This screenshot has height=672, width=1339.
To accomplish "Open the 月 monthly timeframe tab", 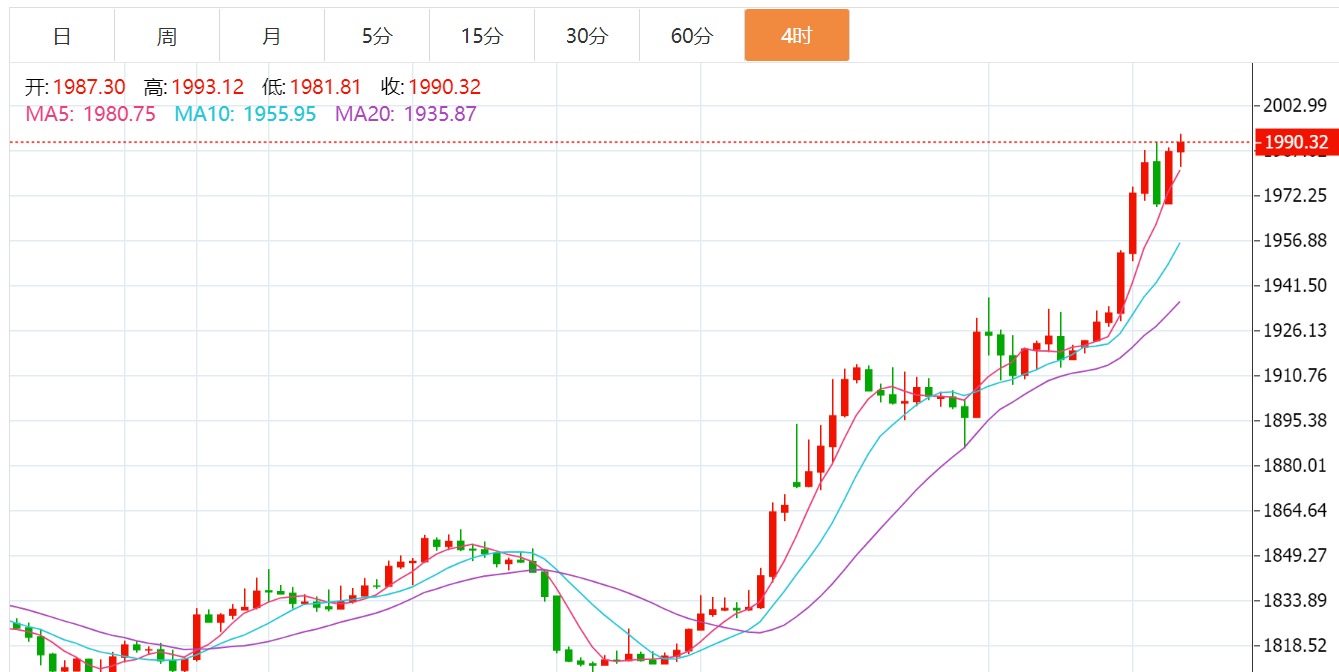I will click(272, 36).
